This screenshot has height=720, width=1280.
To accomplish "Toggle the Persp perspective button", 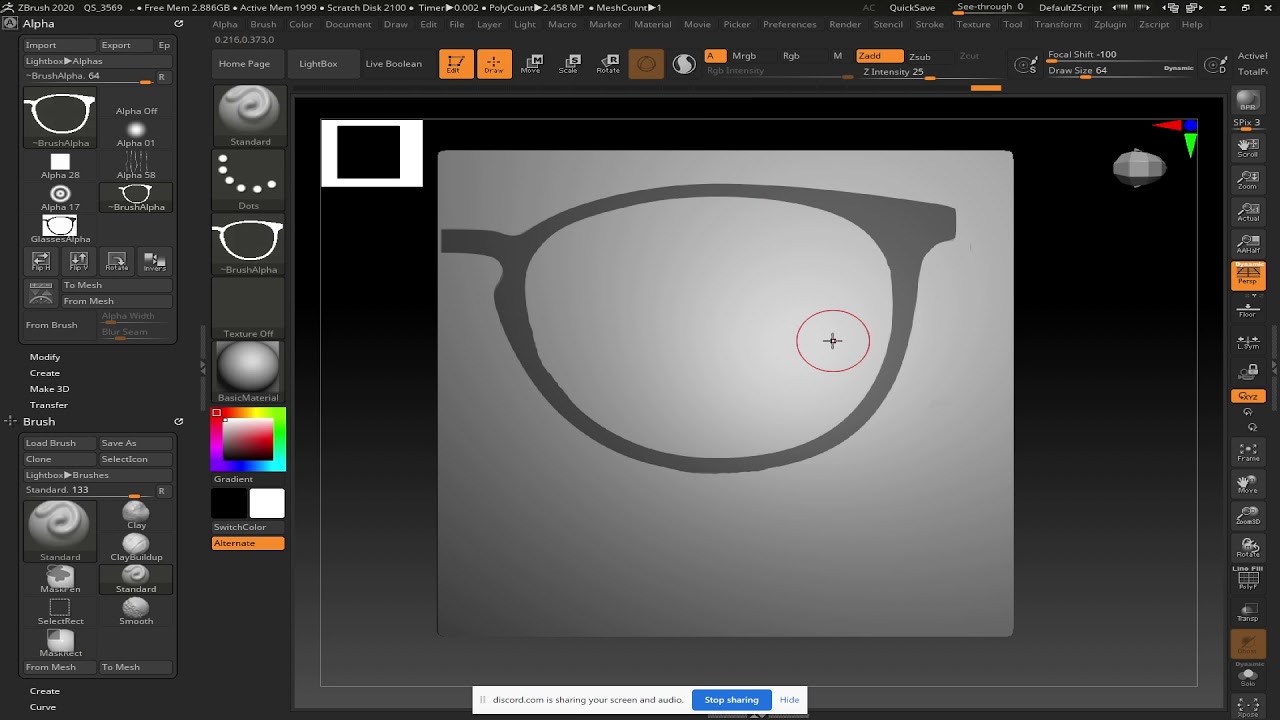I will pyautogui.click(x=1248, y=276).
